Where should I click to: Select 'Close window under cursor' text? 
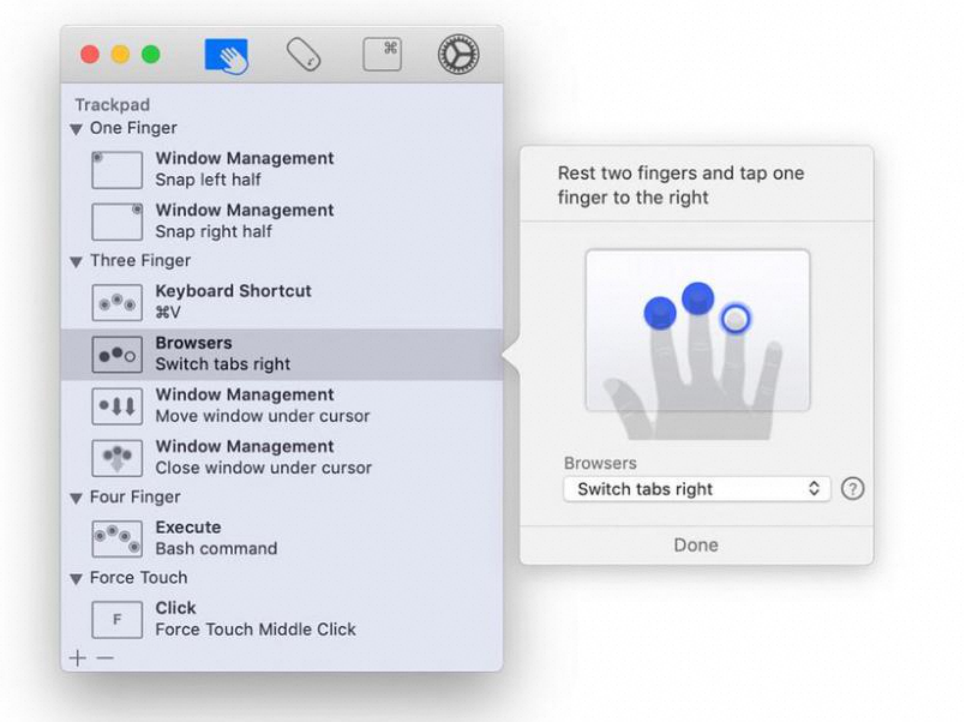[263, 467]
